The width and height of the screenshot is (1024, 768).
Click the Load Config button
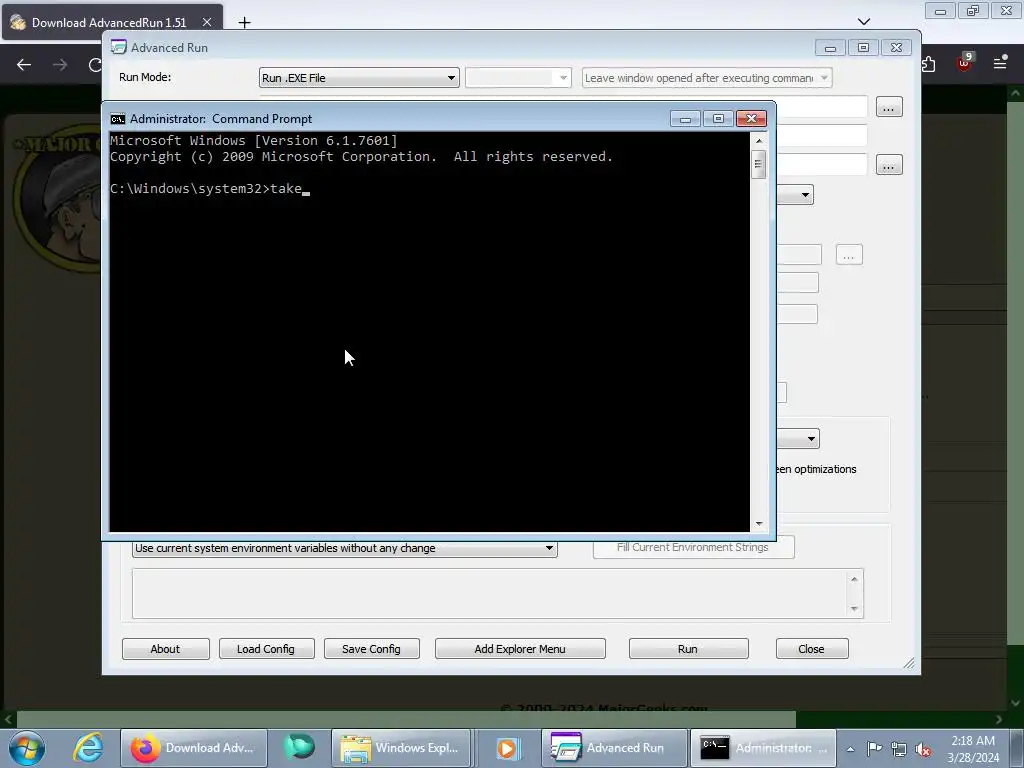266,649
